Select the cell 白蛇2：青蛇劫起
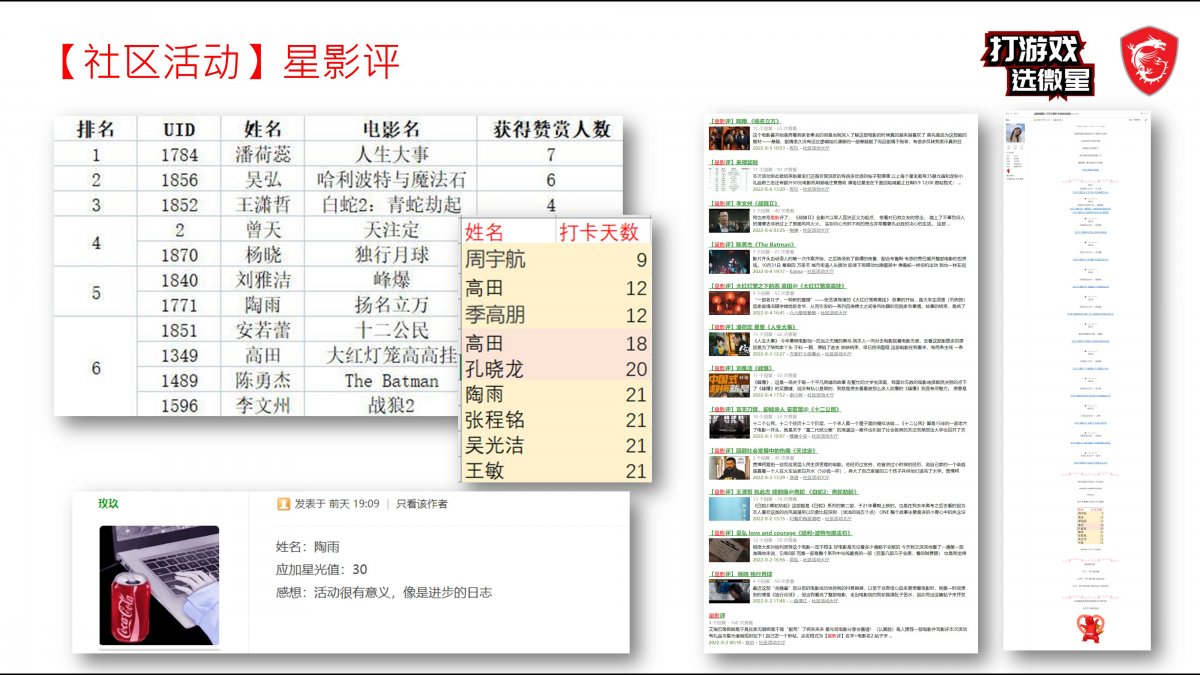Viewport: 1200px width, 675px height. [x=392, y=205]
